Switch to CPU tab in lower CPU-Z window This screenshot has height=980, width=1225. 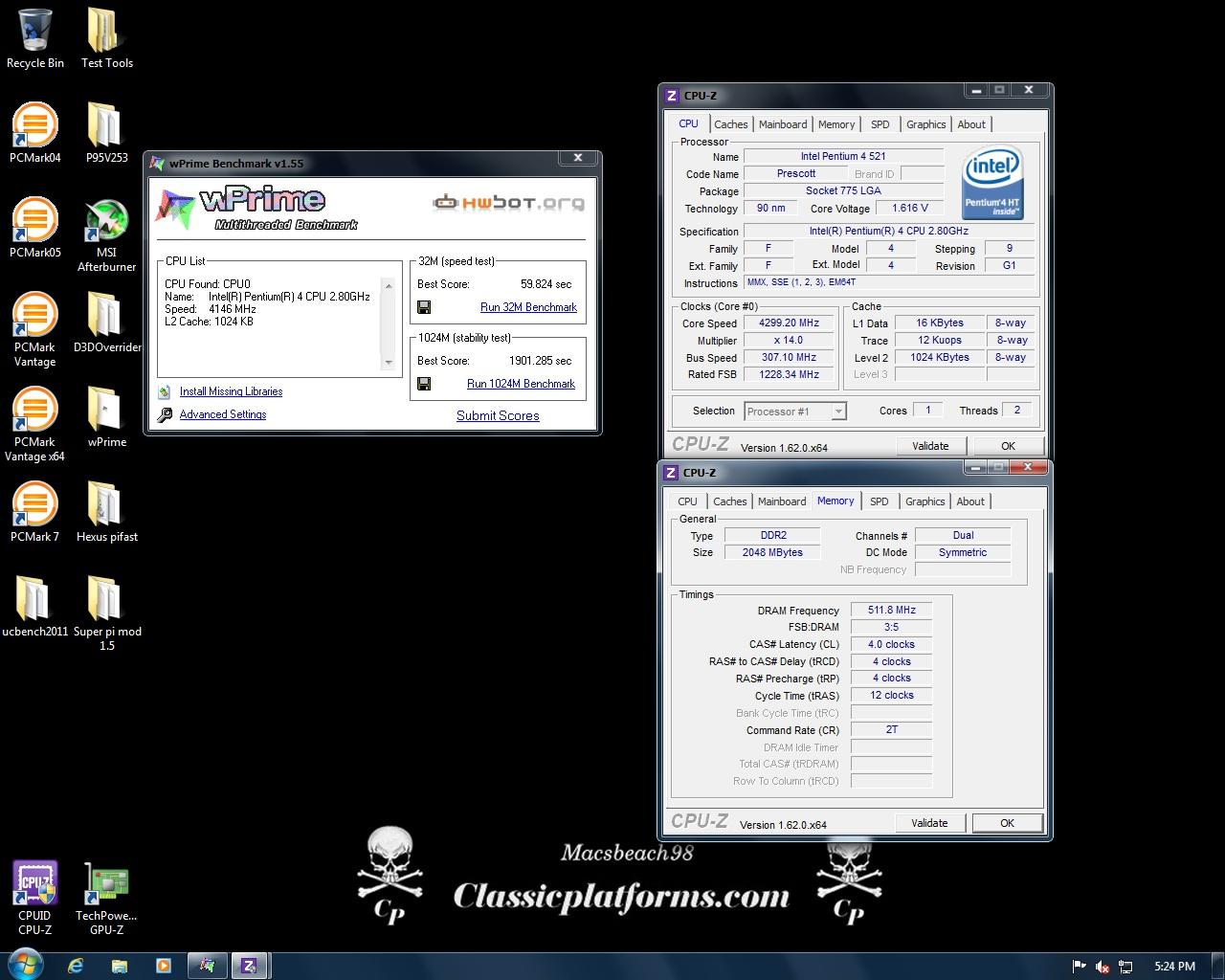[x=687, y=501]
